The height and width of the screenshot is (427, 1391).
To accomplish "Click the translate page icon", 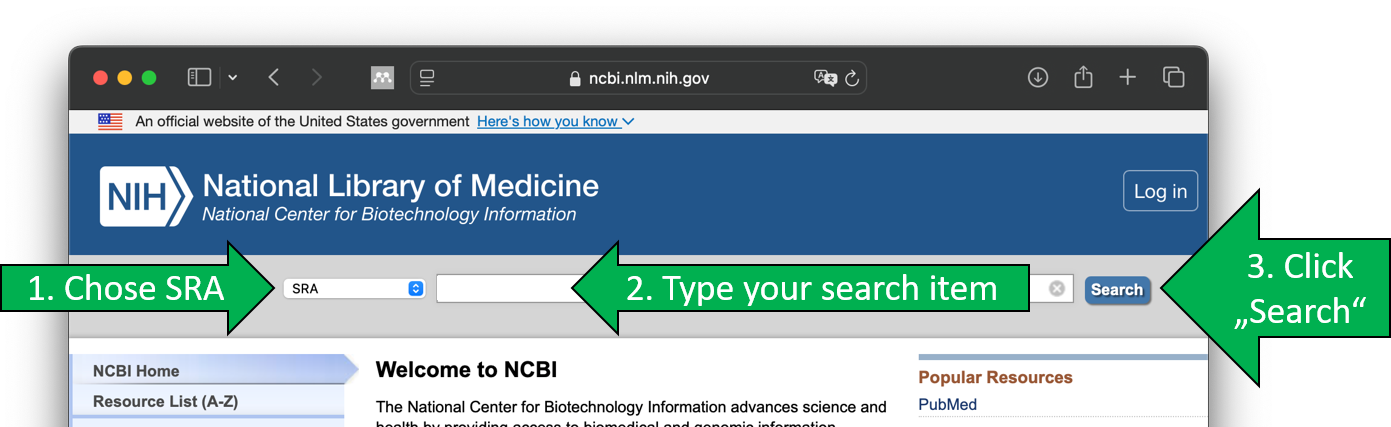I will pyautogui.click(x=825, y=78).
